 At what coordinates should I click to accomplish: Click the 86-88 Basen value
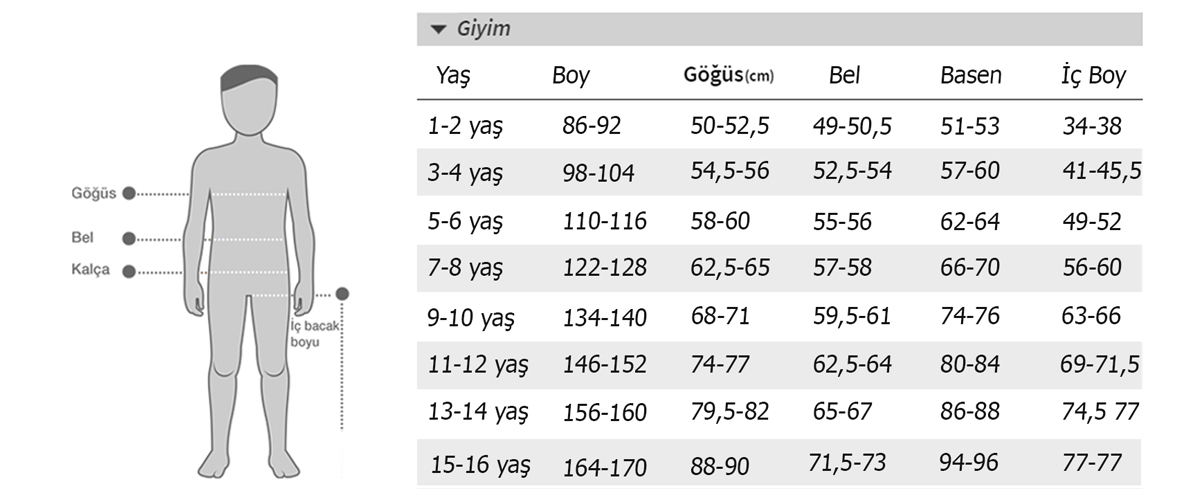click(x=970, y=411)
